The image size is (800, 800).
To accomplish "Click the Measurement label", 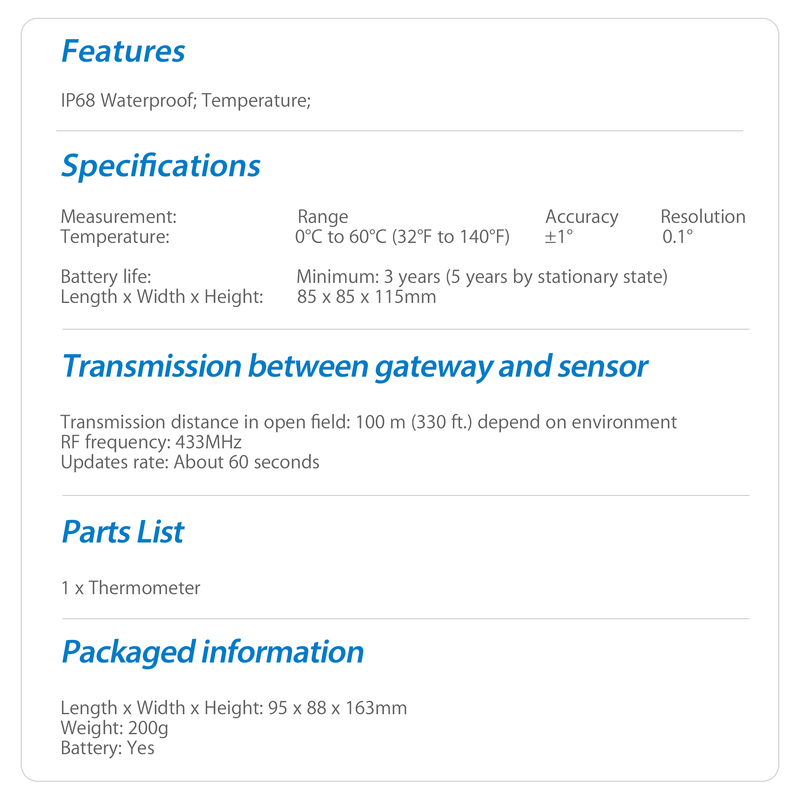I will pos(119,216).
